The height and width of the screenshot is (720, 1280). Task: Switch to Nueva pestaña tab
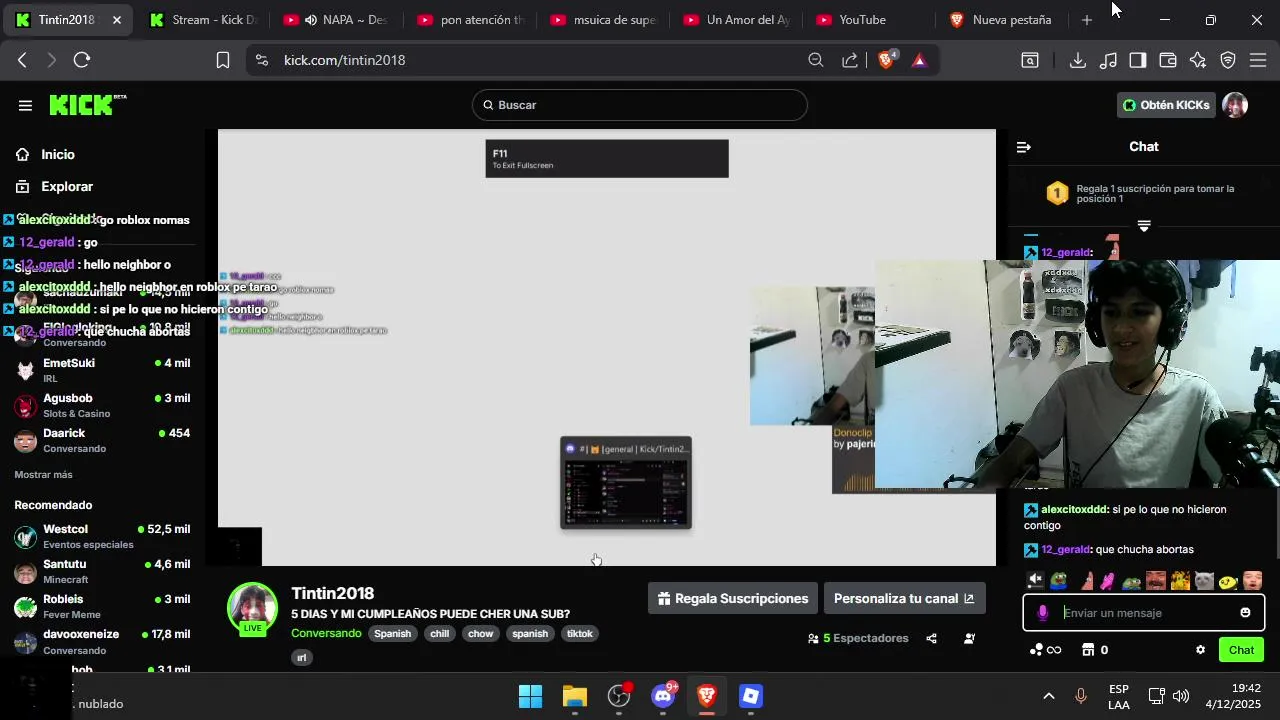(1001, 20)
